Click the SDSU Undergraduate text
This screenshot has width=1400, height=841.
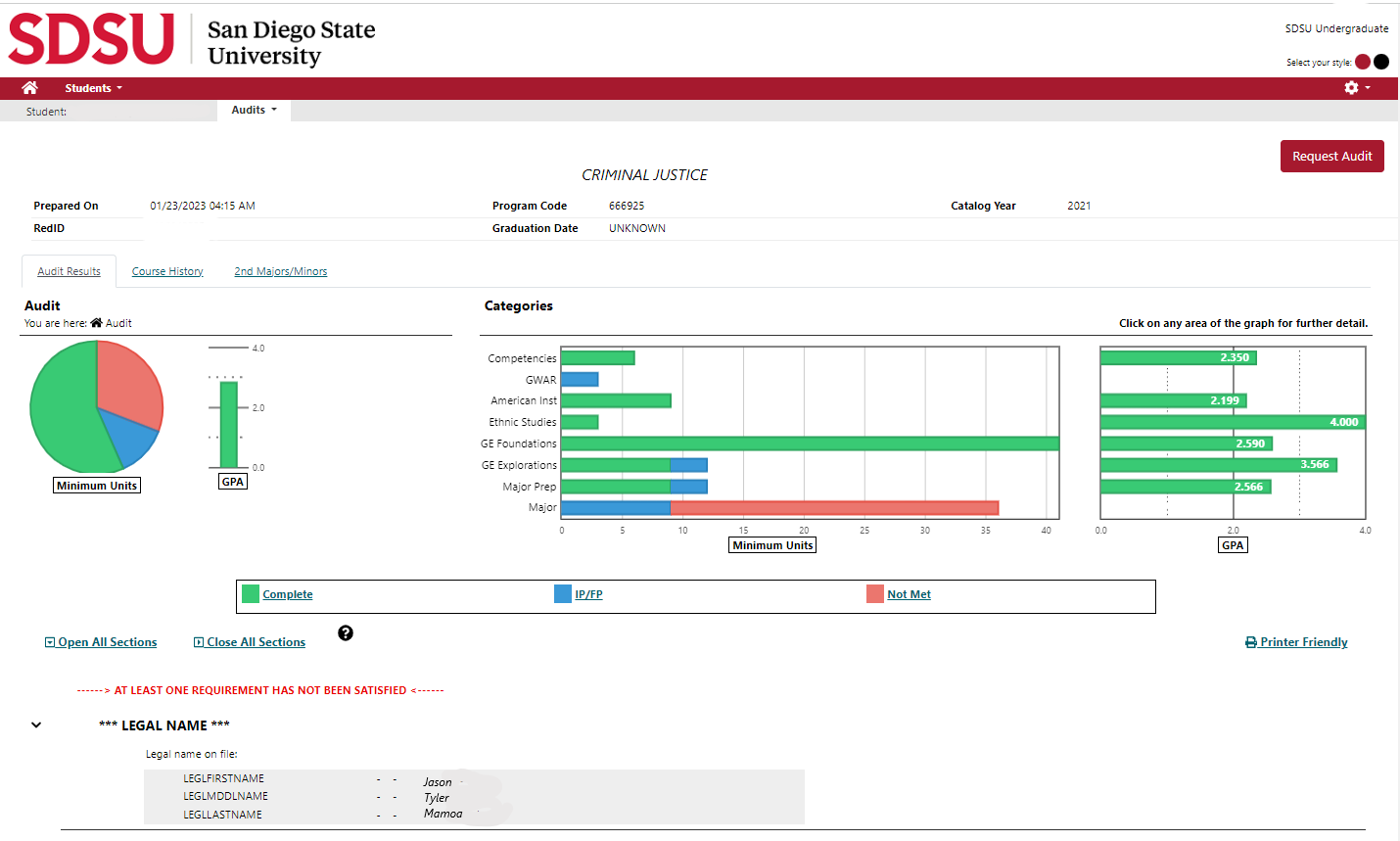[1336, 28]
